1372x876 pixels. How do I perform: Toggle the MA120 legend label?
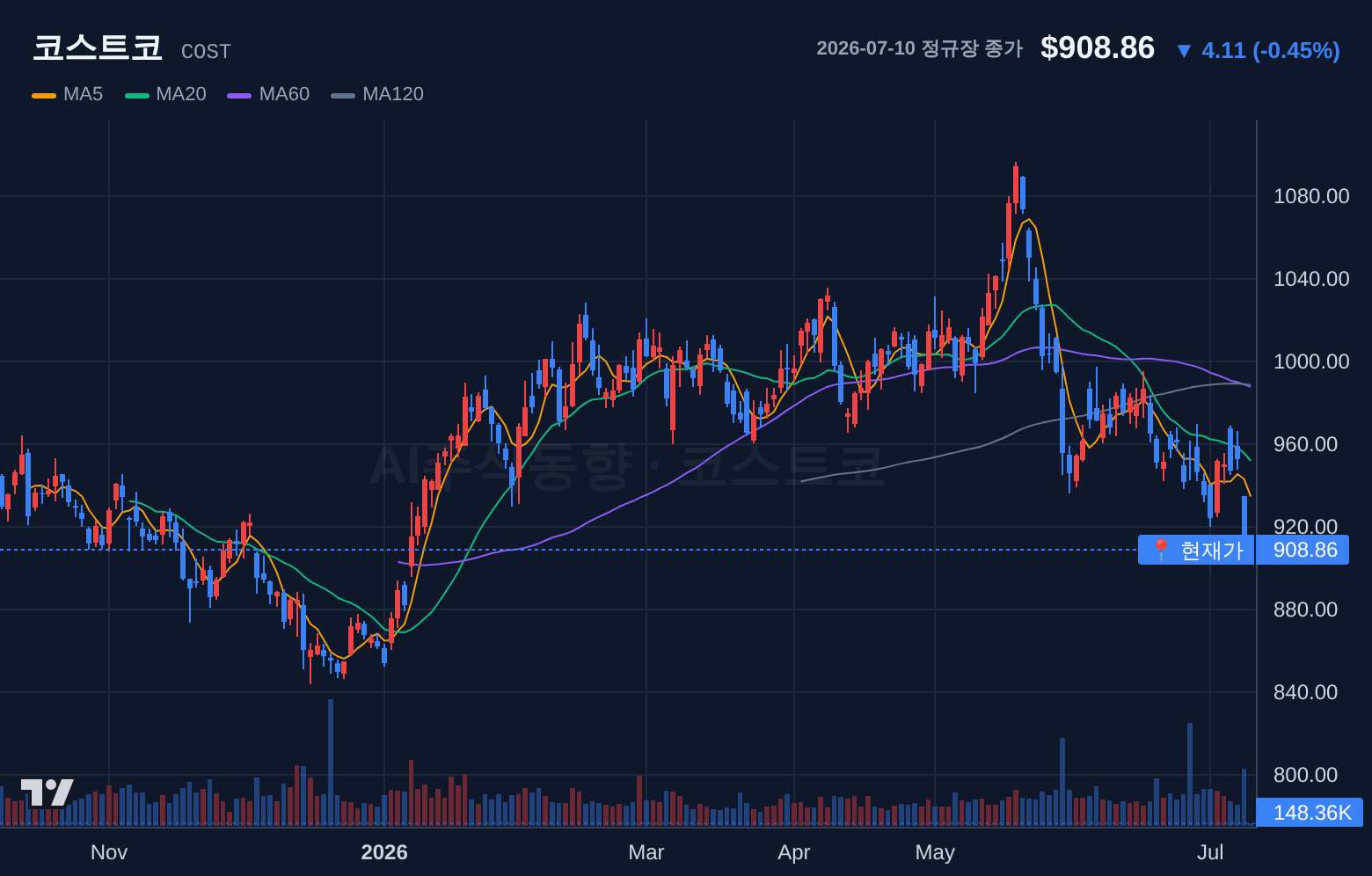[x=393, y=94]
